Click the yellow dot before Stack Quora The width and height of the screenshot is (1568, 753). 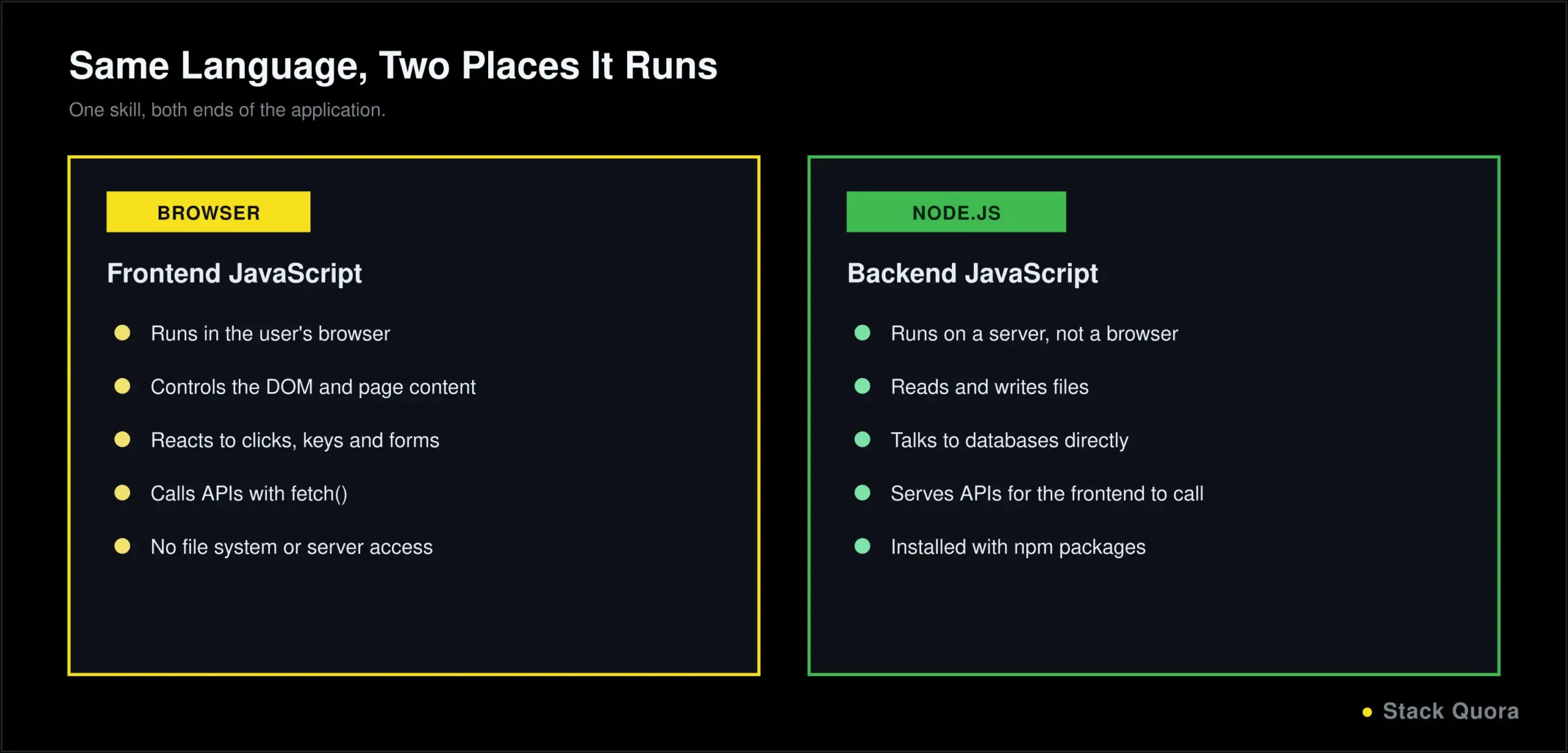[1367, 712]
